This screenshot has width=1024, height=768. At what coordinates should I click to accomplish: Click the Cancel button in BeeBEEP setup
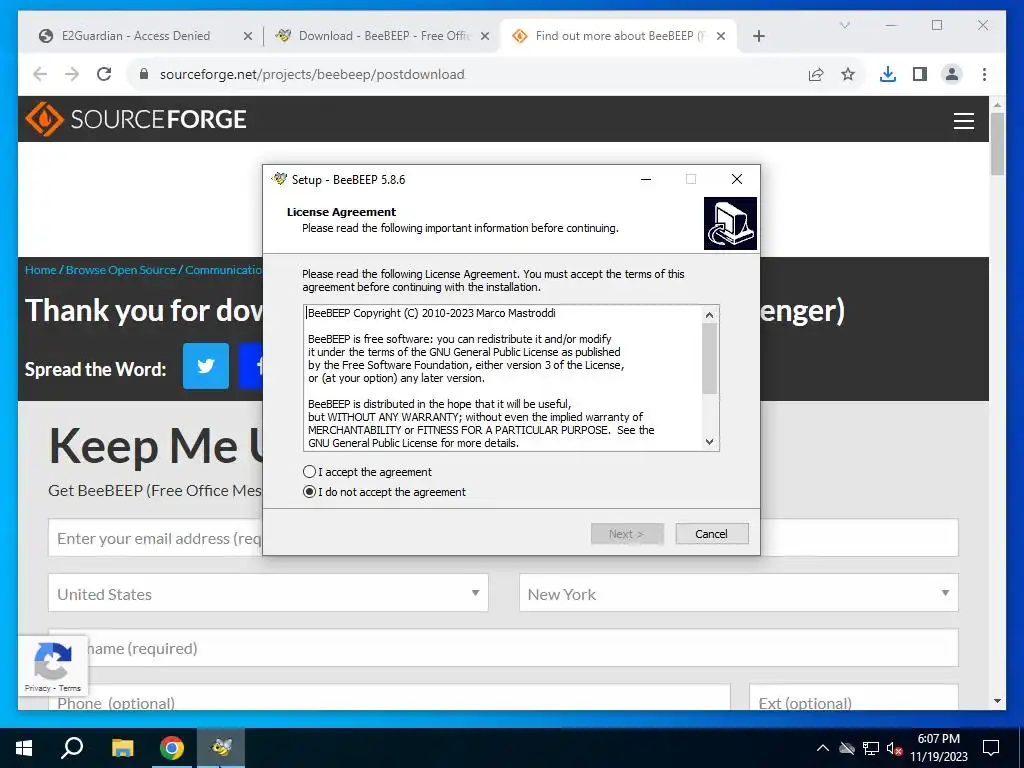(711, 534)
